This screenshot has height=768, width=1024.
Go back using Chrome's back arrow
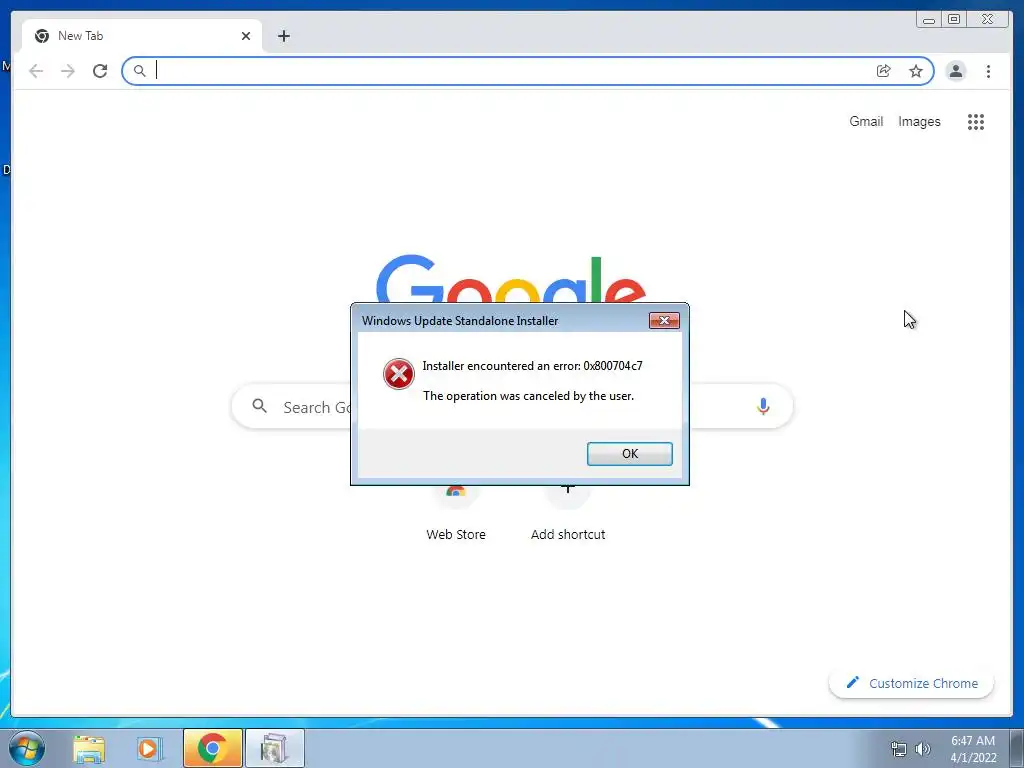36,71
